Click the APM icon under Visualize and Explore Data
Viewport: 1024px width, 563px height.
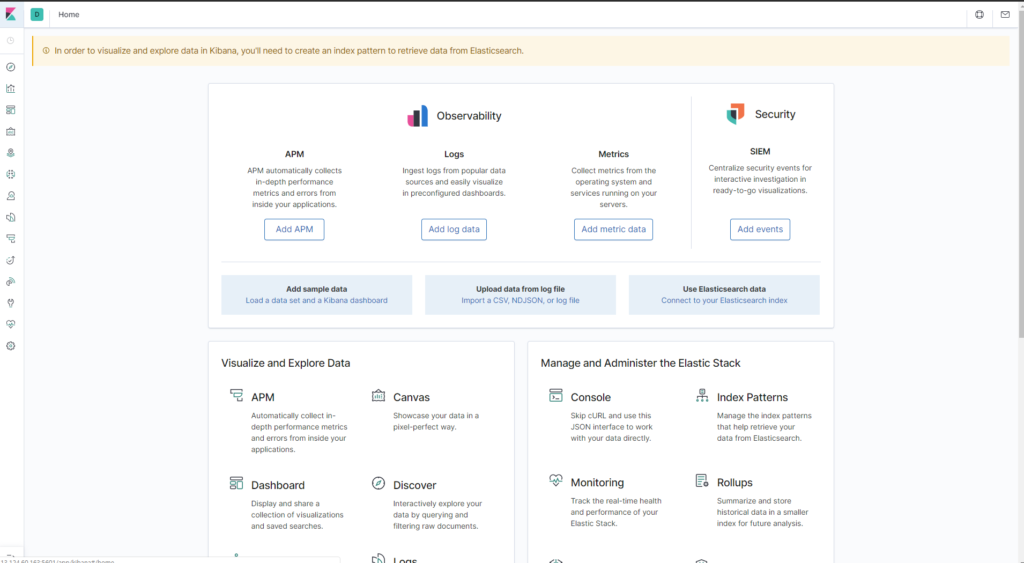236,395
